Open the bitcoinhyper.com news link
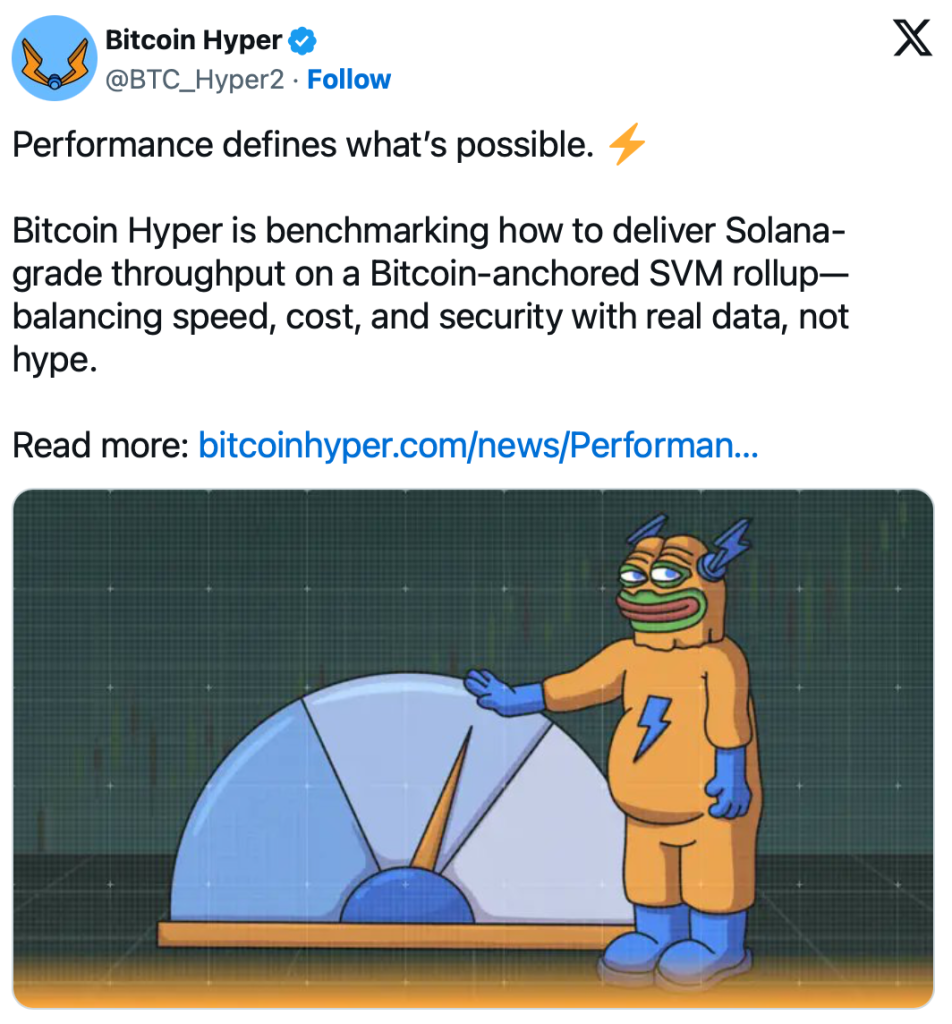Screen dimensions: 952x1024 (x=478, y=446)
